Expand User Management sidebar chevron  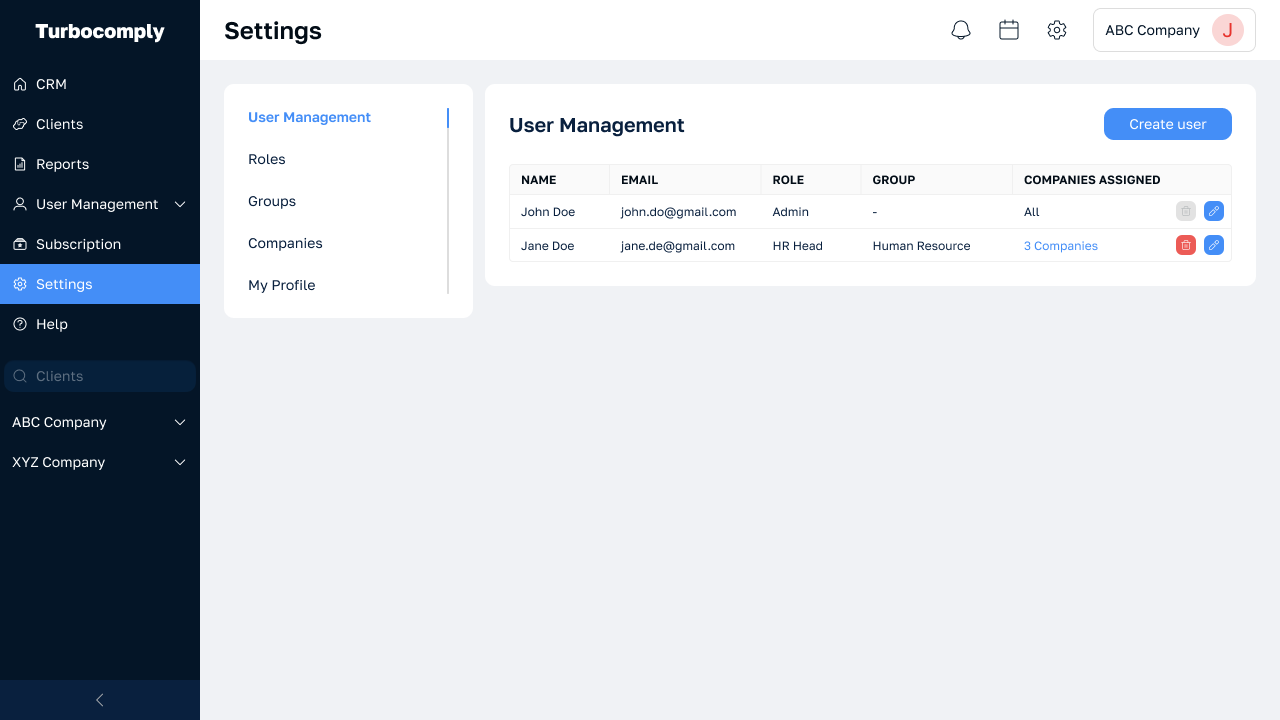pos(180,204)
